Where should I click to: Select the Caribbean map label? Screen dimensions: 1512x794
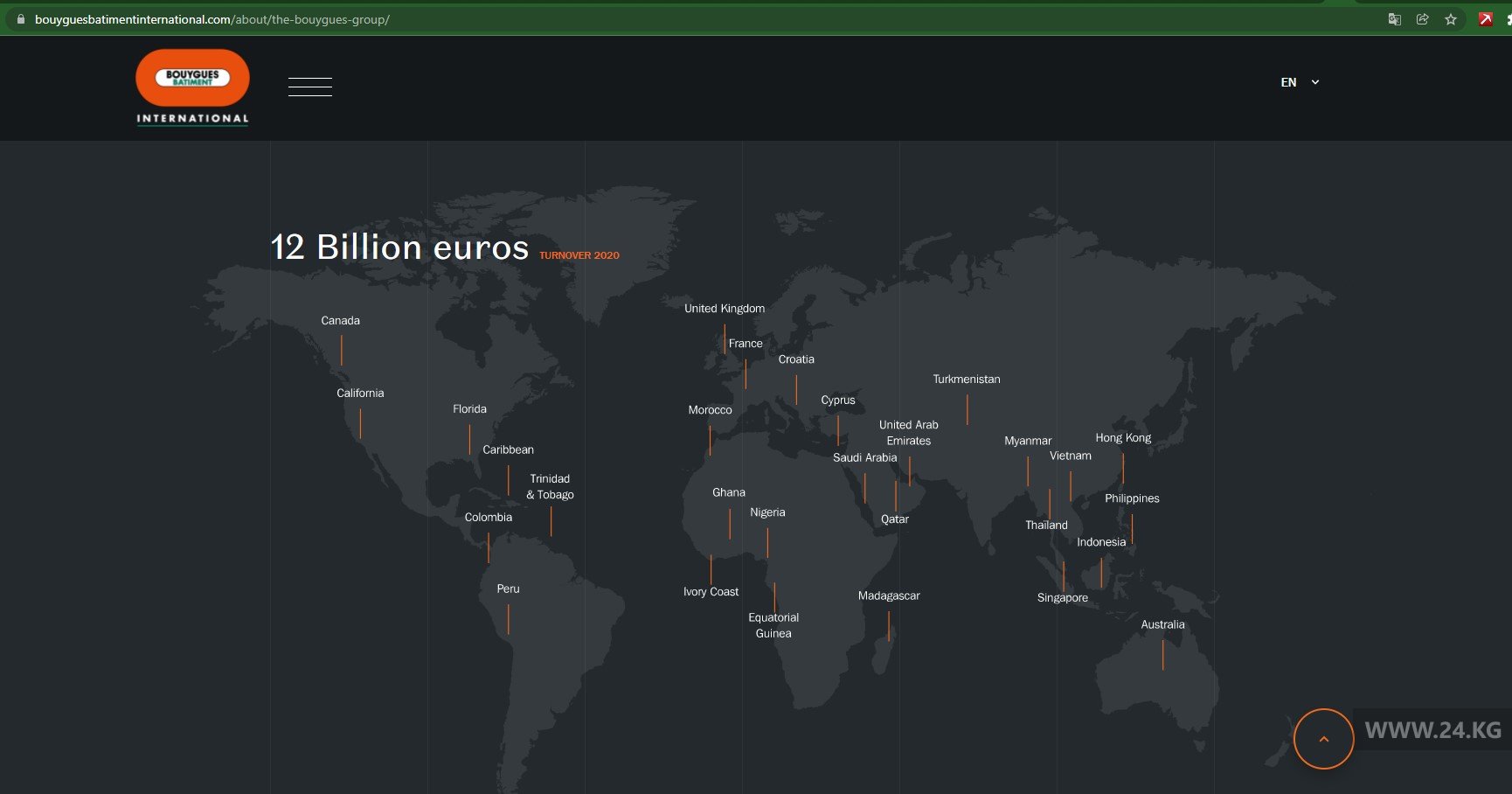click(x=509, y=449)
